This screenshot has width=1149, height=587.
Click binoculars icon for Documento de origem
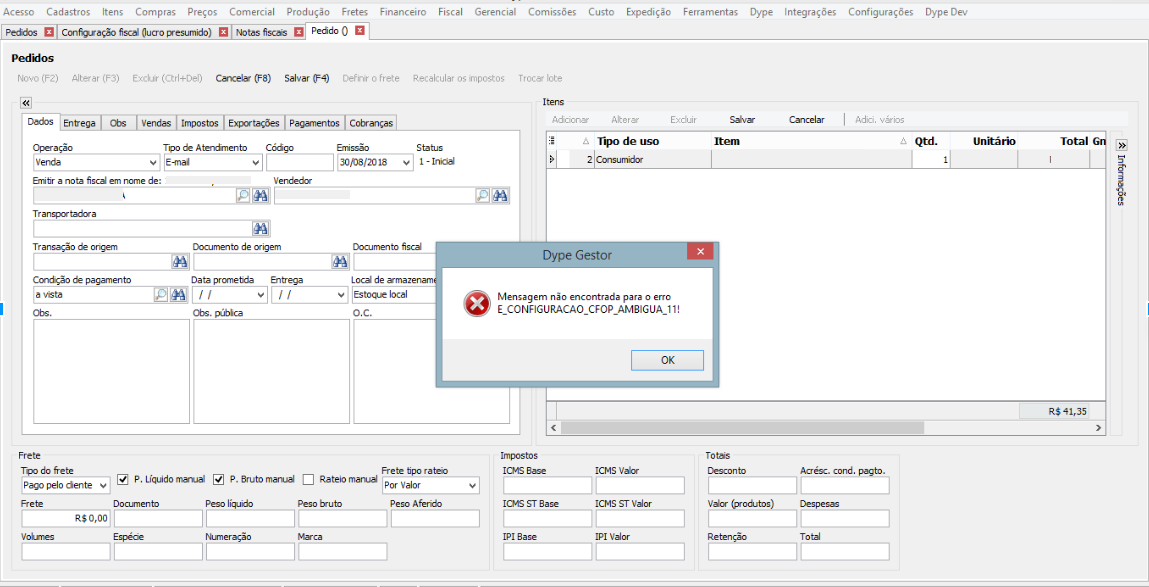tap(339, 262)
